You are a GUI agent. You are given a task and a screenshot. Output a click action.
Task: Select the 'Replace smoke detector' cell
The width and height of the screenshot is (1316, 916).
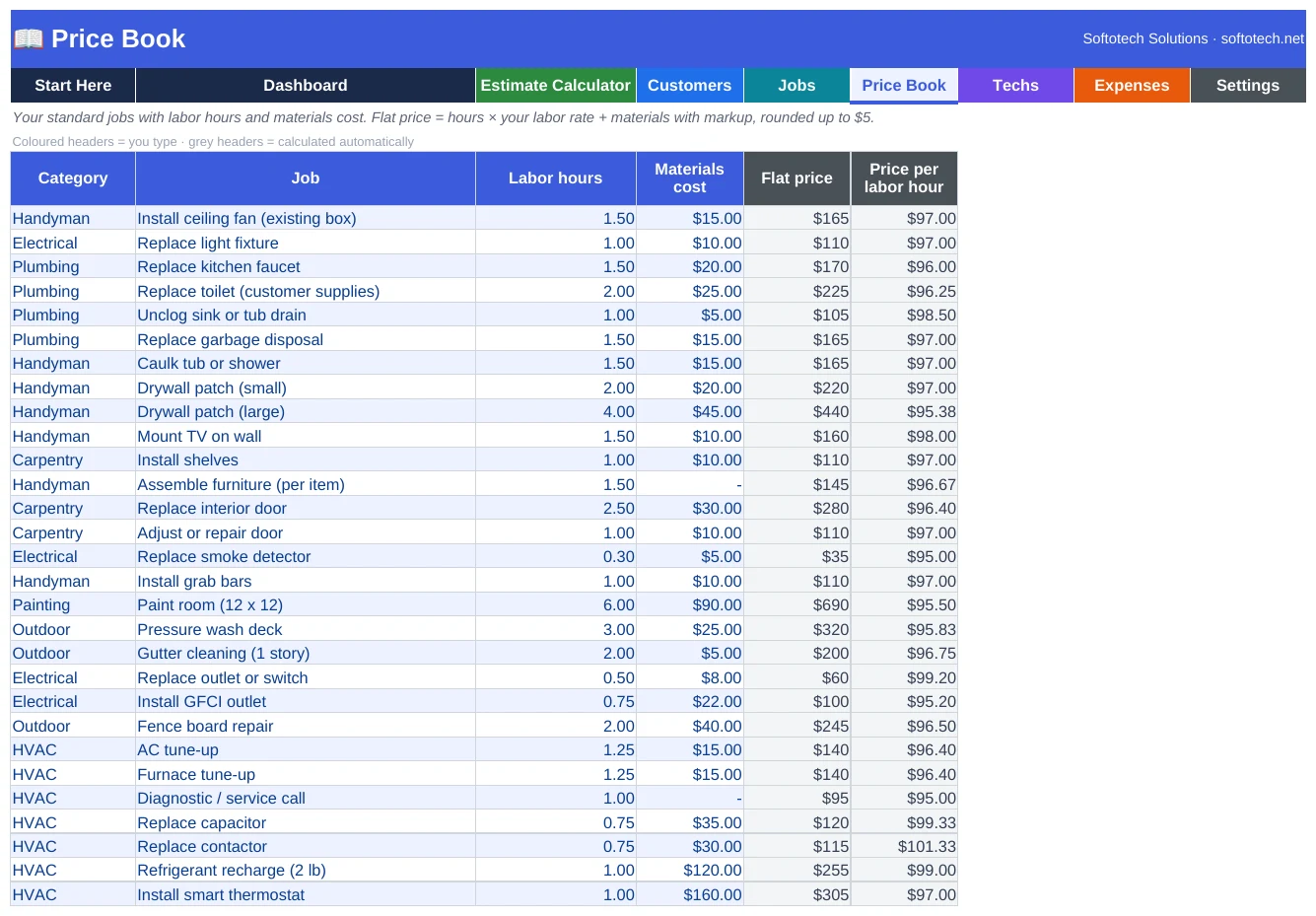306,557
